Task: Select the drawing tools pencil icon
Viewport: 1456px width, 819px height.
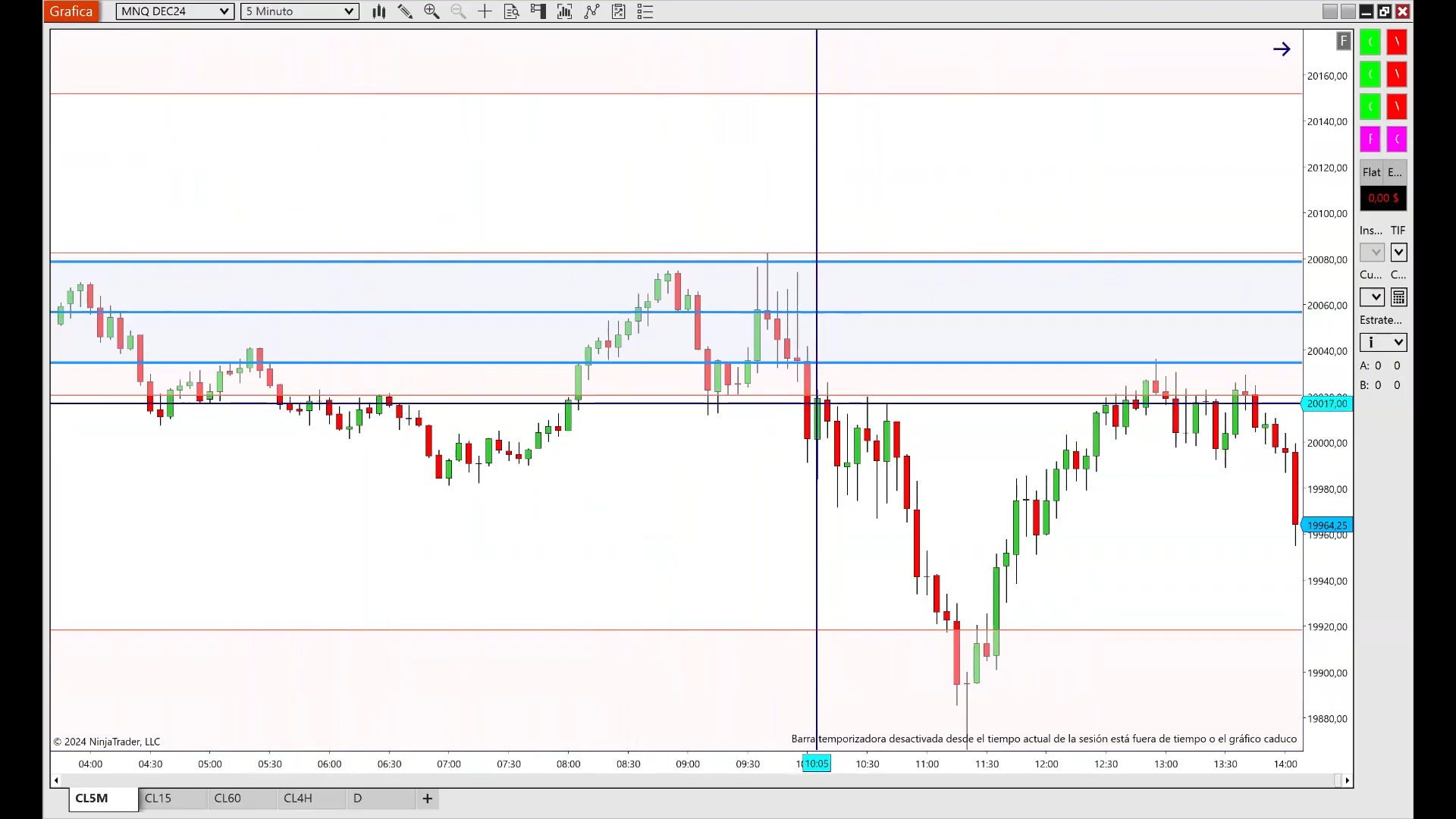Action: pos(405,11)
